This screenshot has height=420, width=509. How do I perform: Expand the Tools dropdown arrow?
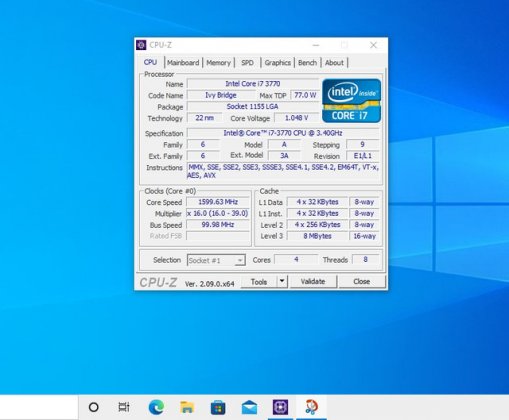coord(282,281)
